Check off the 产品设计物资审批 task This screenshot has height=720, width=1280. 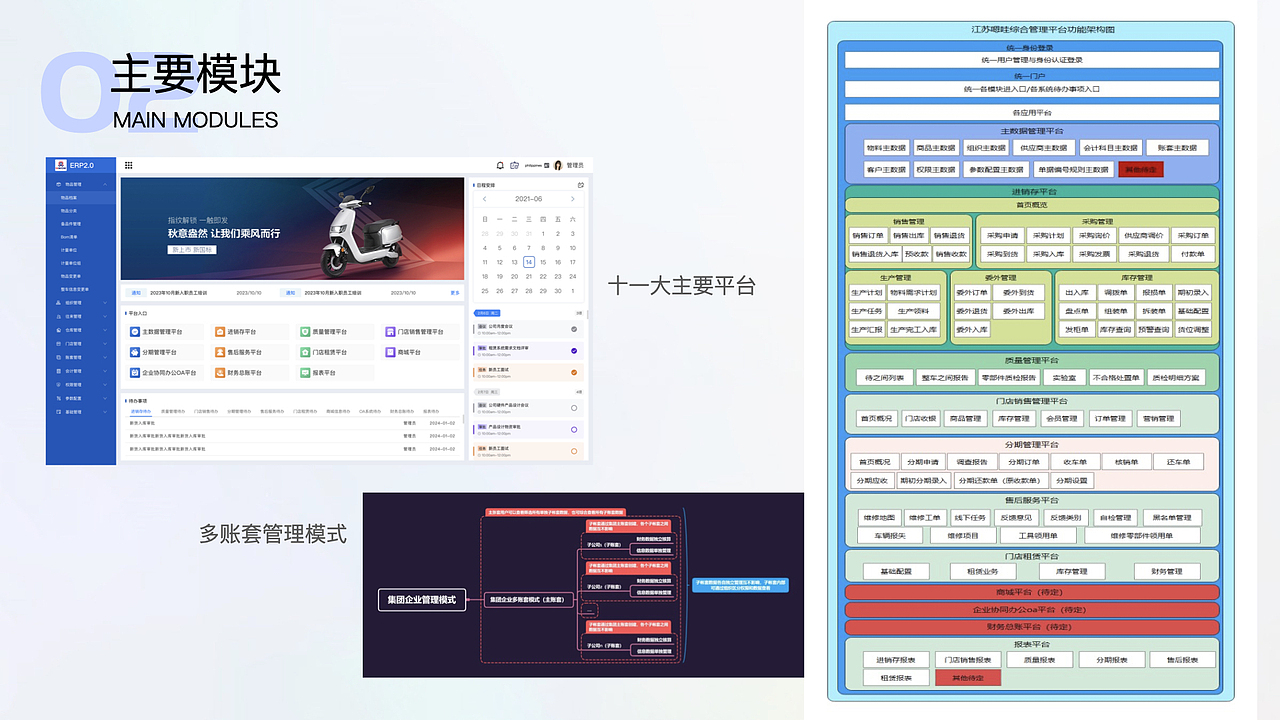(574, 429)
